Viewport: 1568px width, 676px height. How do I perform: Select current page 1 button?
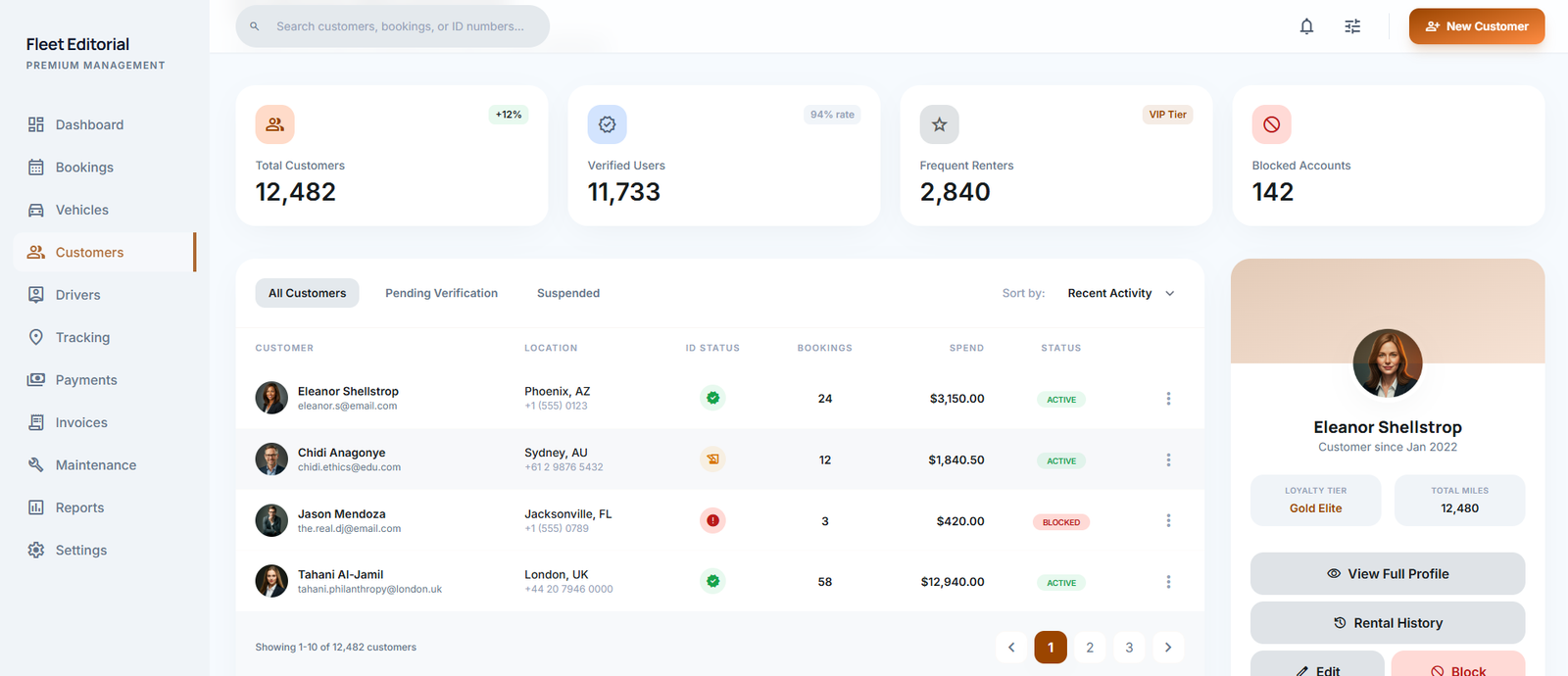point(1051,647)
